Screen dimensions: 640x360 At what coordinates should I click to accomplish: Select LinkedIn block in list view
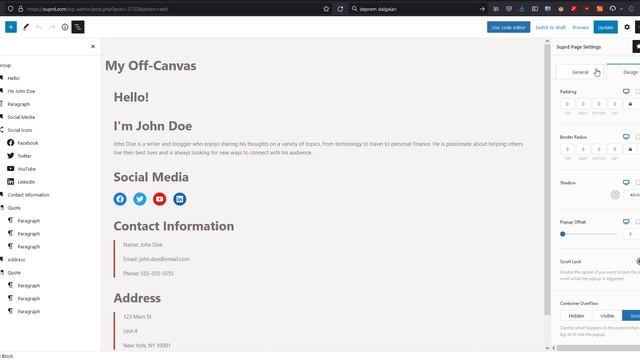[x=26, y=182]
